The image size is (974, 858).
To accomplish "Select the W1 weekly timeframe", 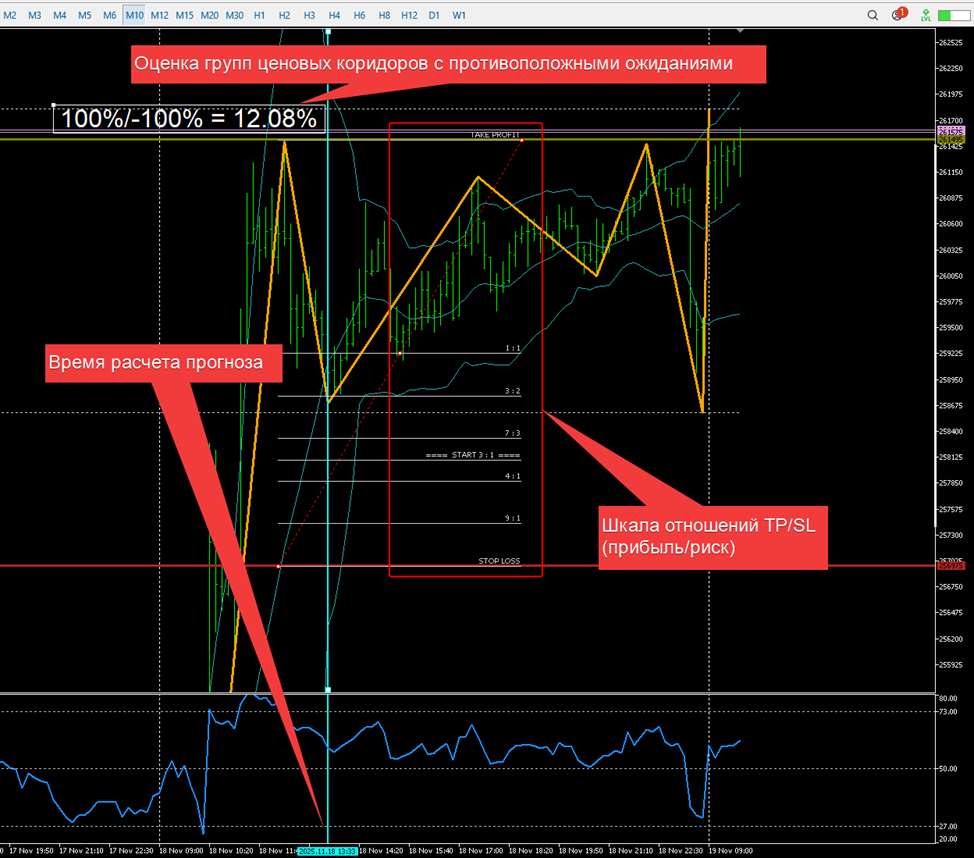I will [459, 15].
